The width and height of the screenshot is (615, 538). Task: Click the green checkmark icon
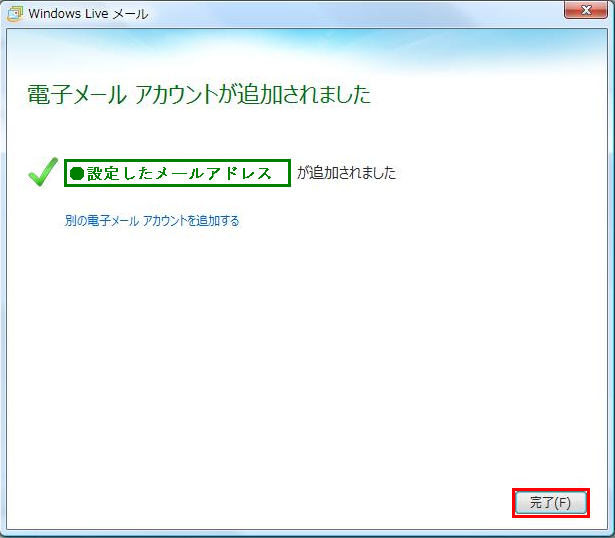point(43,172)
